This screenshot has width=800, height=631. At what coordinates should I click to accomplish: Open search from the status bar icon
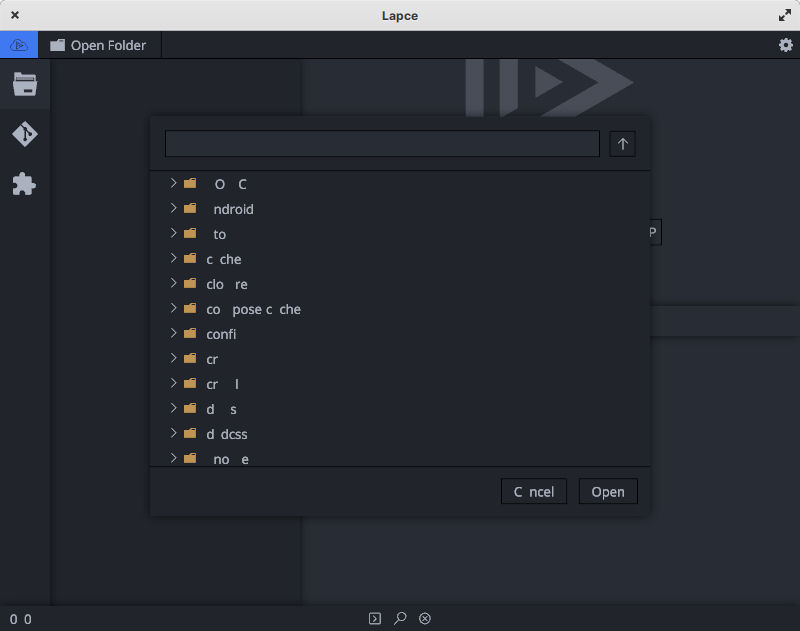click(x=400, y=618)
